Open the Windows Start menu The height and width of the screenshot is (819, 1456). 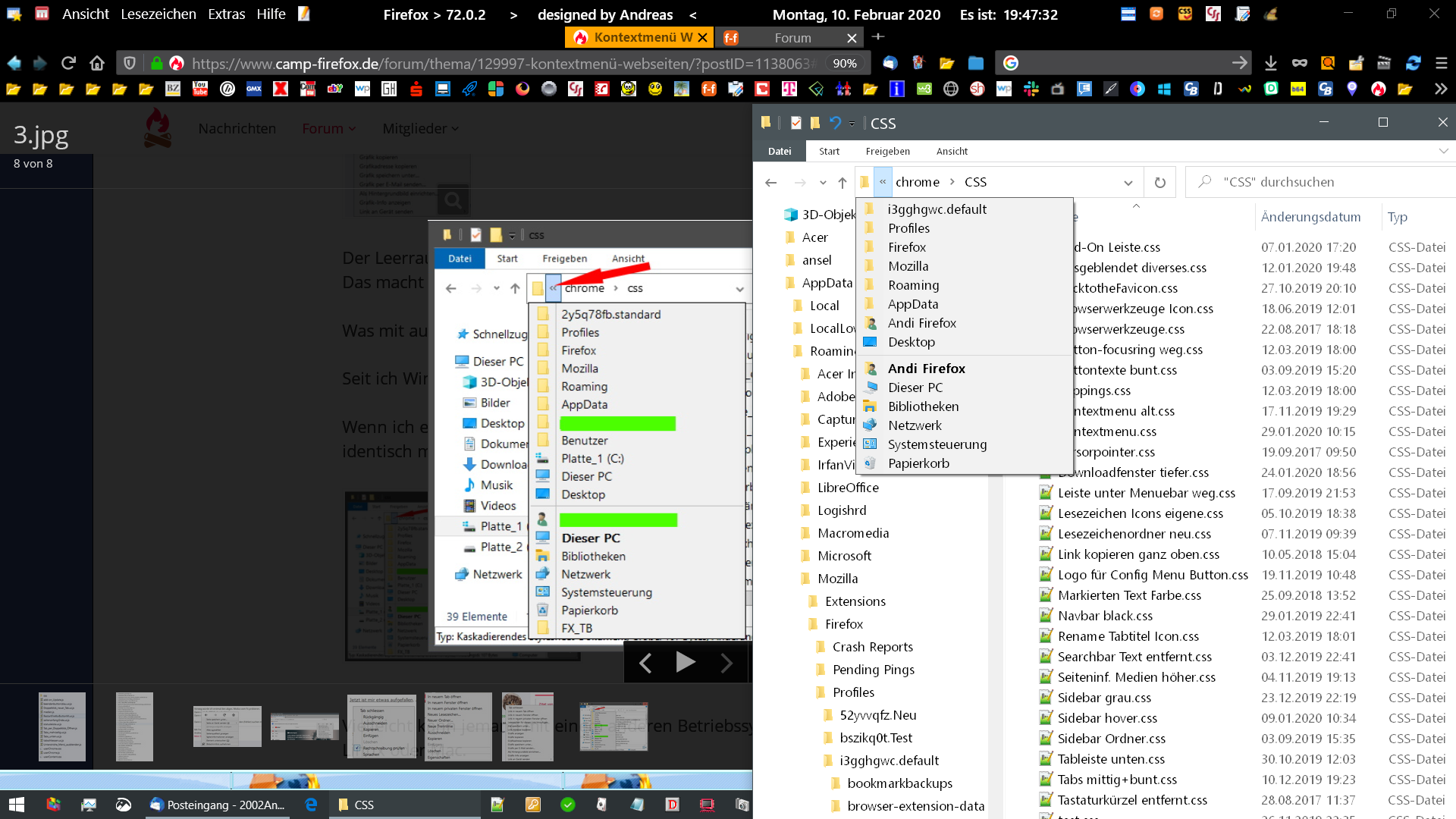pyautogui.click(x=16, y=805)
